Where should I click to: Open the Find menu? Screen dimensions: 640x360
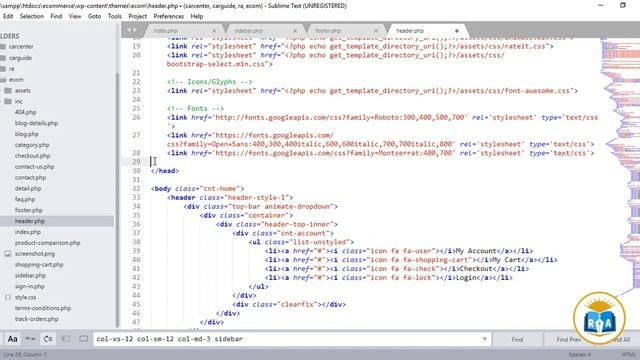56,16
